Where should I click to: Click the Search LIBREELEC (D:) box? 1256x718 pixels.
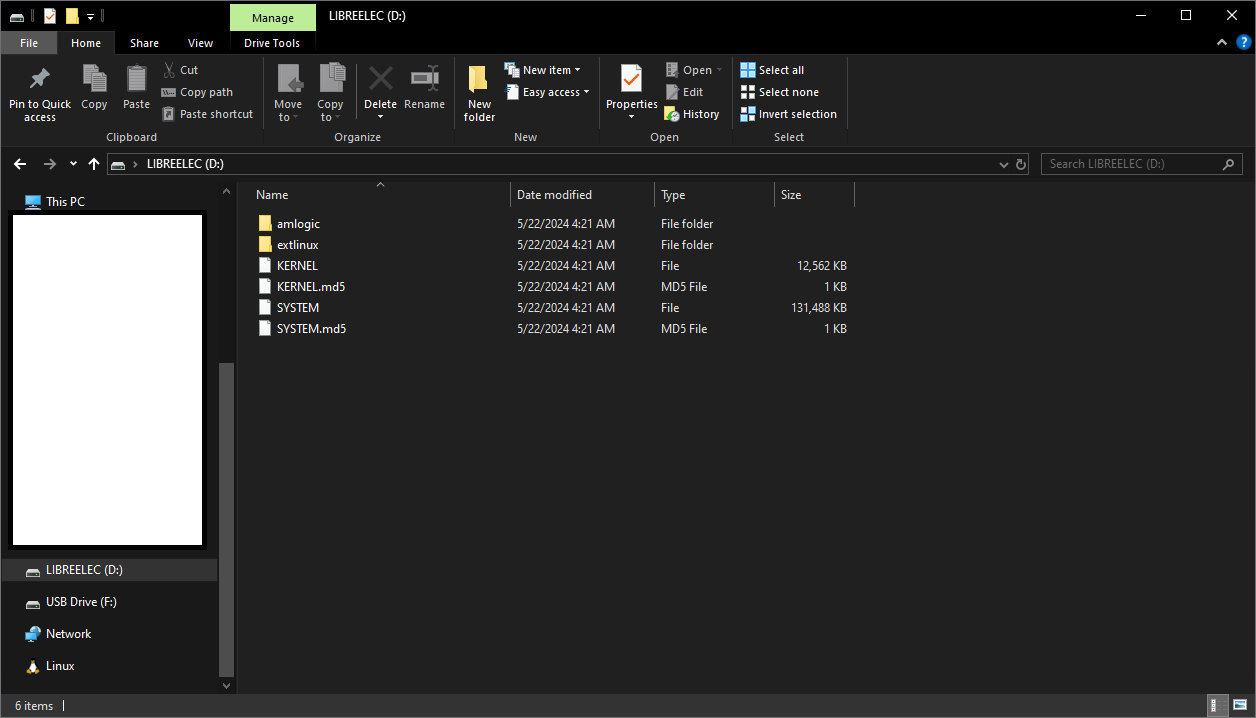pyautogui.click(x=1131, y=164)
